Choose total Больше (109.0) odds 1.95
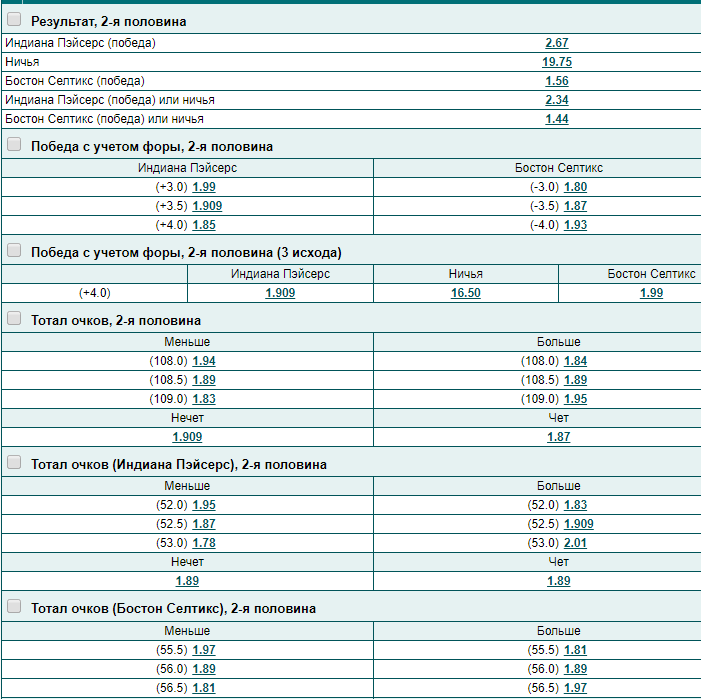This screenshot has height=699, width=701. (575, 399)
